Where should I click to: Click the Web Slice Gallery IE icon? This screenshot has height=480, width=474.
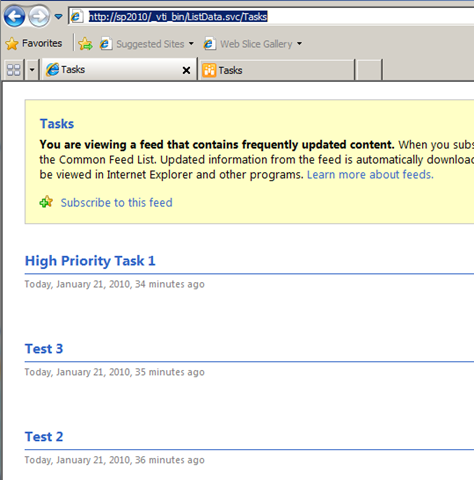pyautogui.click(x=209, y=44)
